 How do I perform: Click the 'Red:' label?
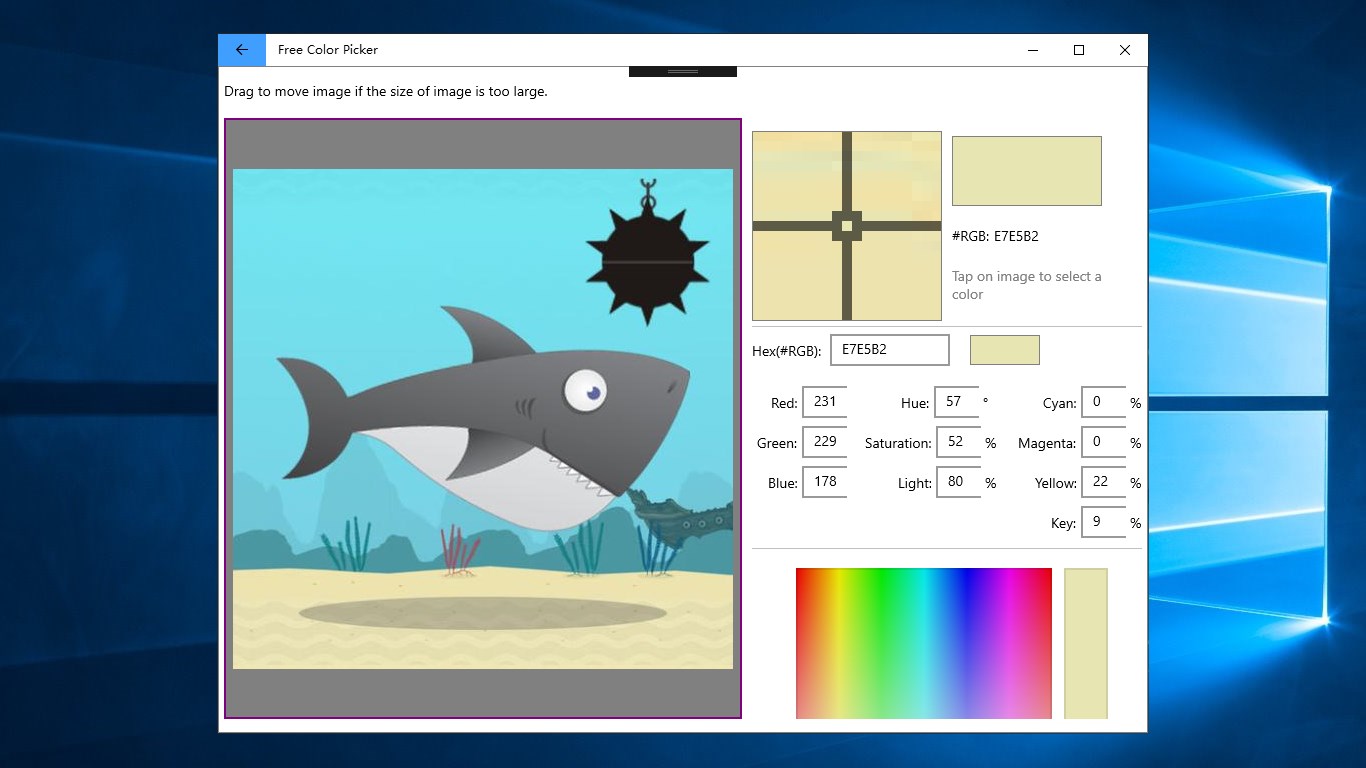point(784,404)
